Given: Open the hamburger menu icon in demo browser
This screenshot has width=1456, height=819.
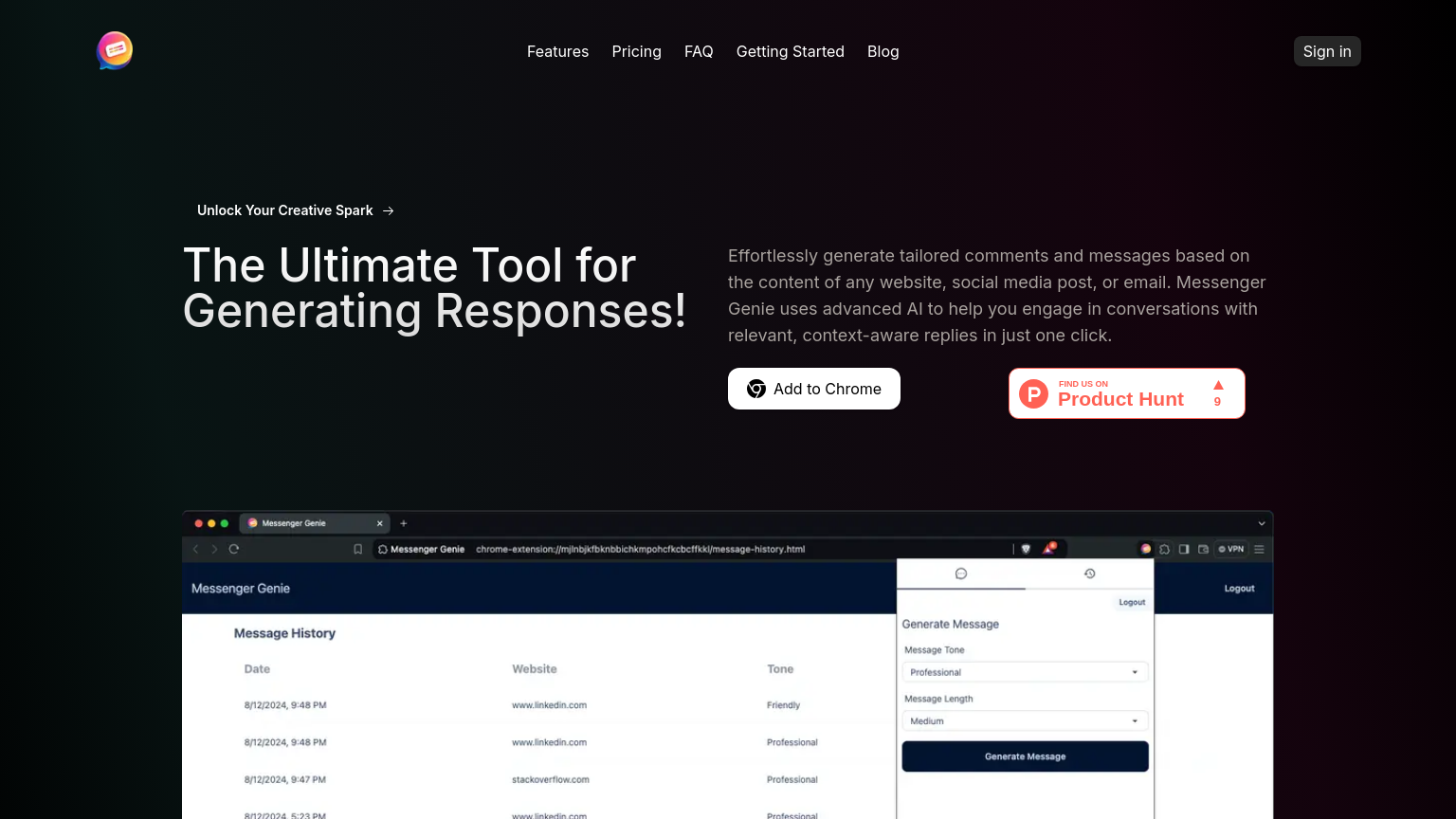Looking at the screenshot, I should point(1259,549).
